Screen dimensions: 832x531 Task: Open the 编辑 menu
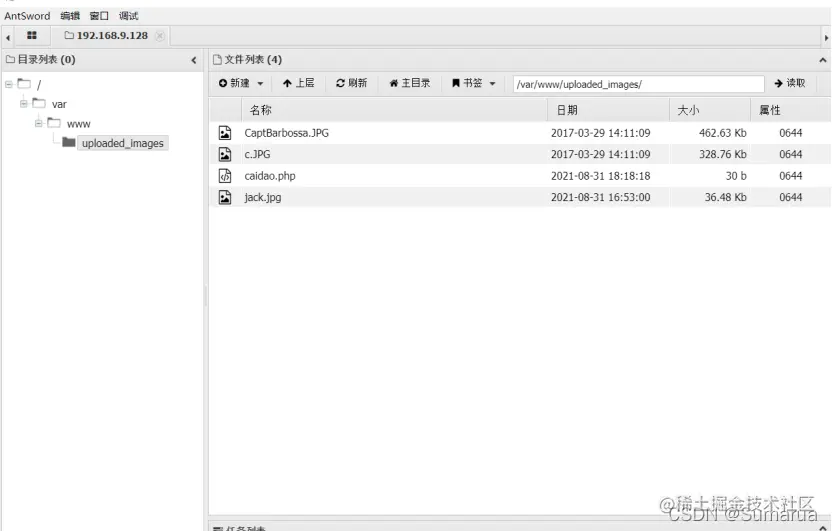tap(70, 16)
